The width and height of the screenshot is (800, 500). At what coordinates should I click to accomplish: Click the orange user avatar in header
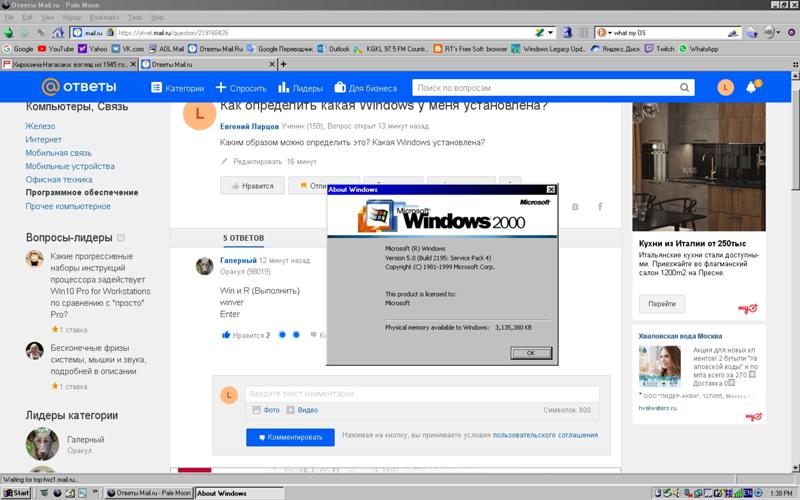726,87
